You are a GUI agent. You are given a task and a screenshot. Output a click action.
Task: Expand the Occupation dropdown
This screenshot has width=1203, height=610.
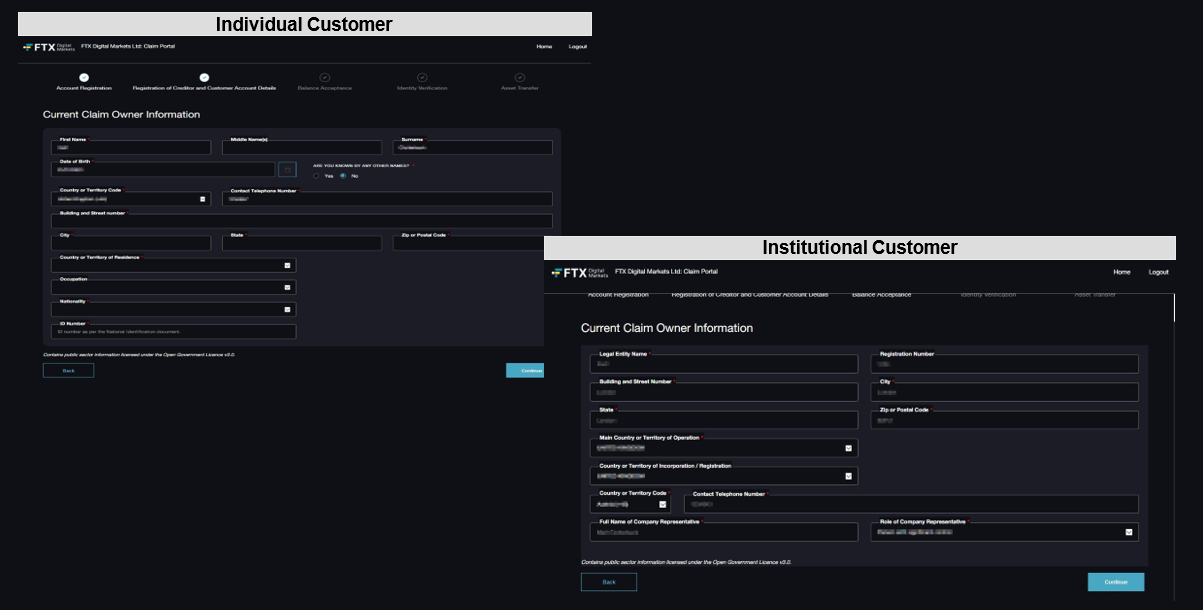(287, 288)
